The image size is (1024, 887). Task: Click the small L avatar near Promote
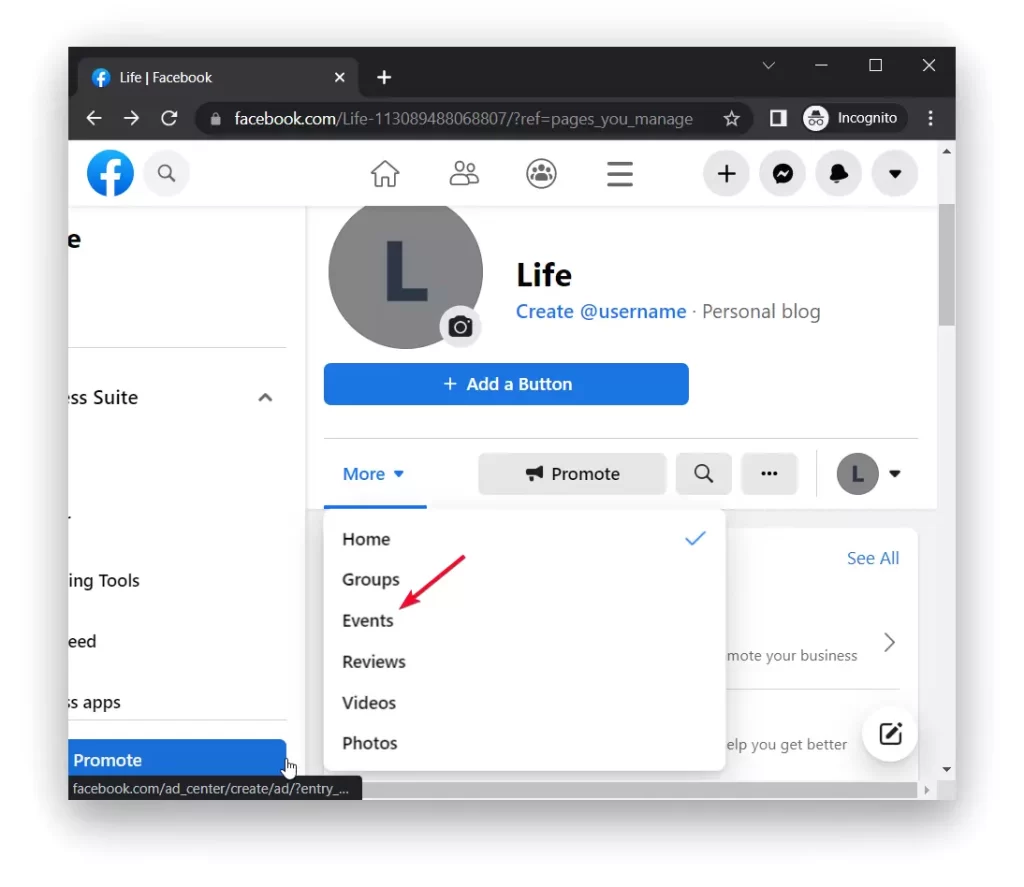[857, 474]
